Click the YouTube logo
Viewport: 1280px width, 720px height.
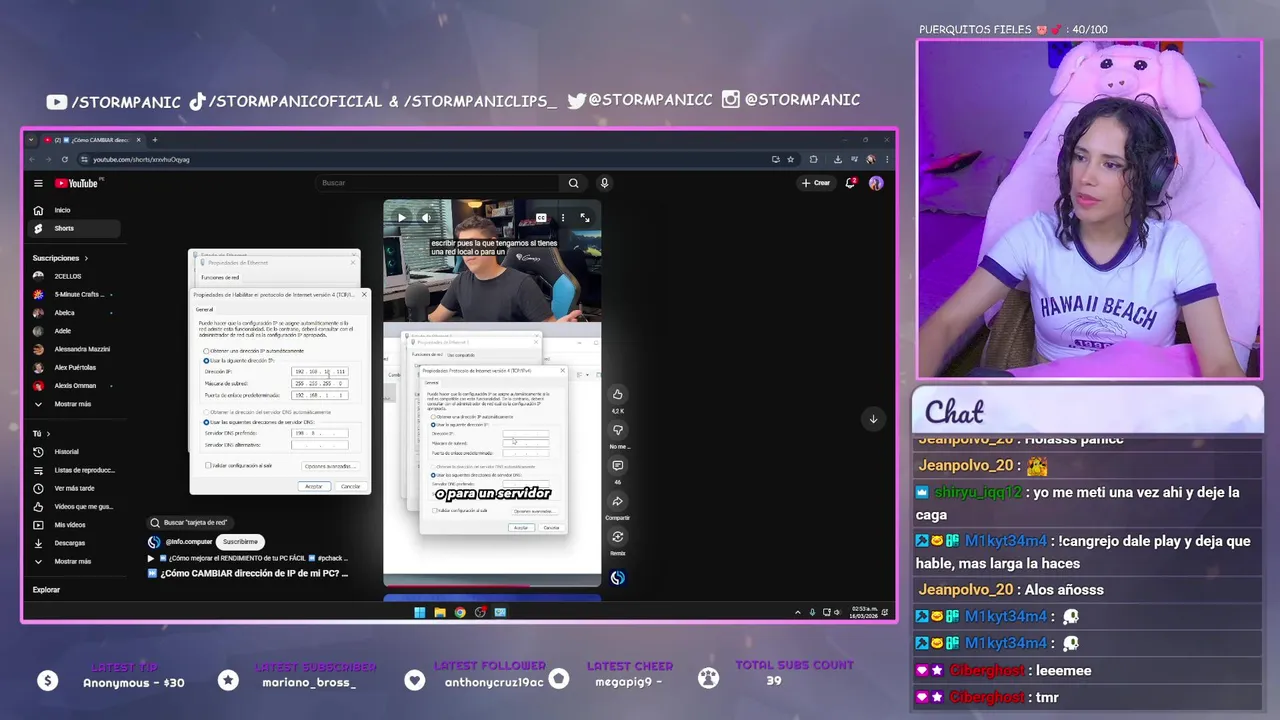[x=77, y=183]
